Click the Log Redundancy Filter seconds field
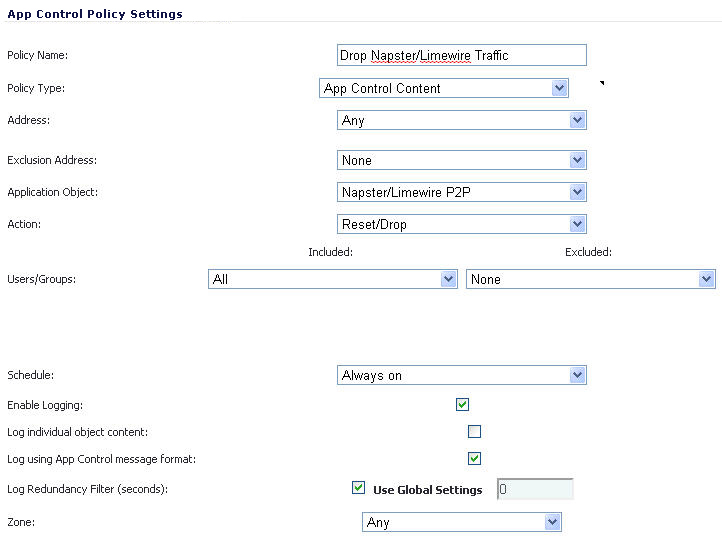The height and width of the screenshot is (544, 722). coord(535,489)
